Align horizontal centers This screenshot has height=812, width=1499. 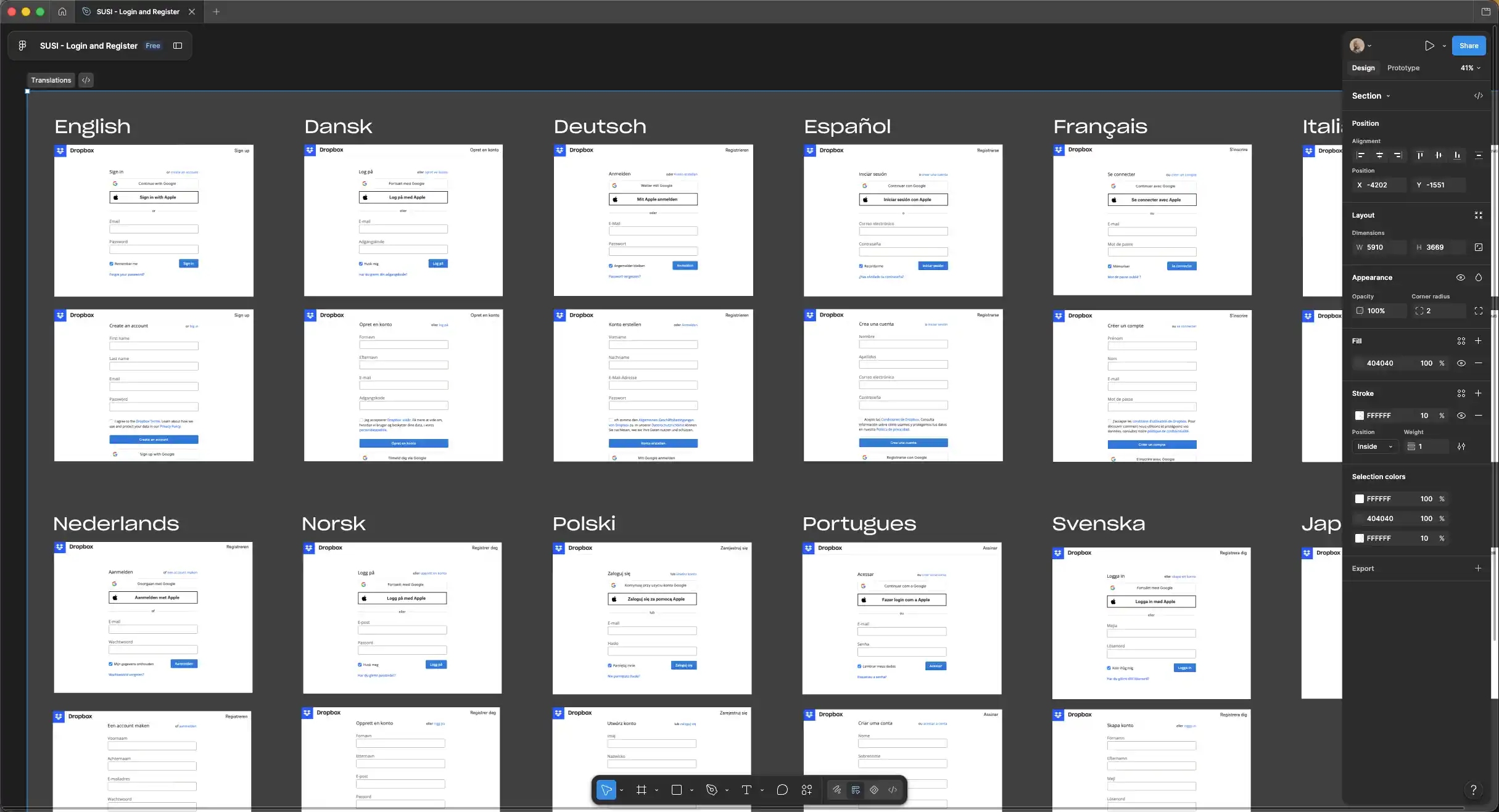click(1379, 155)
